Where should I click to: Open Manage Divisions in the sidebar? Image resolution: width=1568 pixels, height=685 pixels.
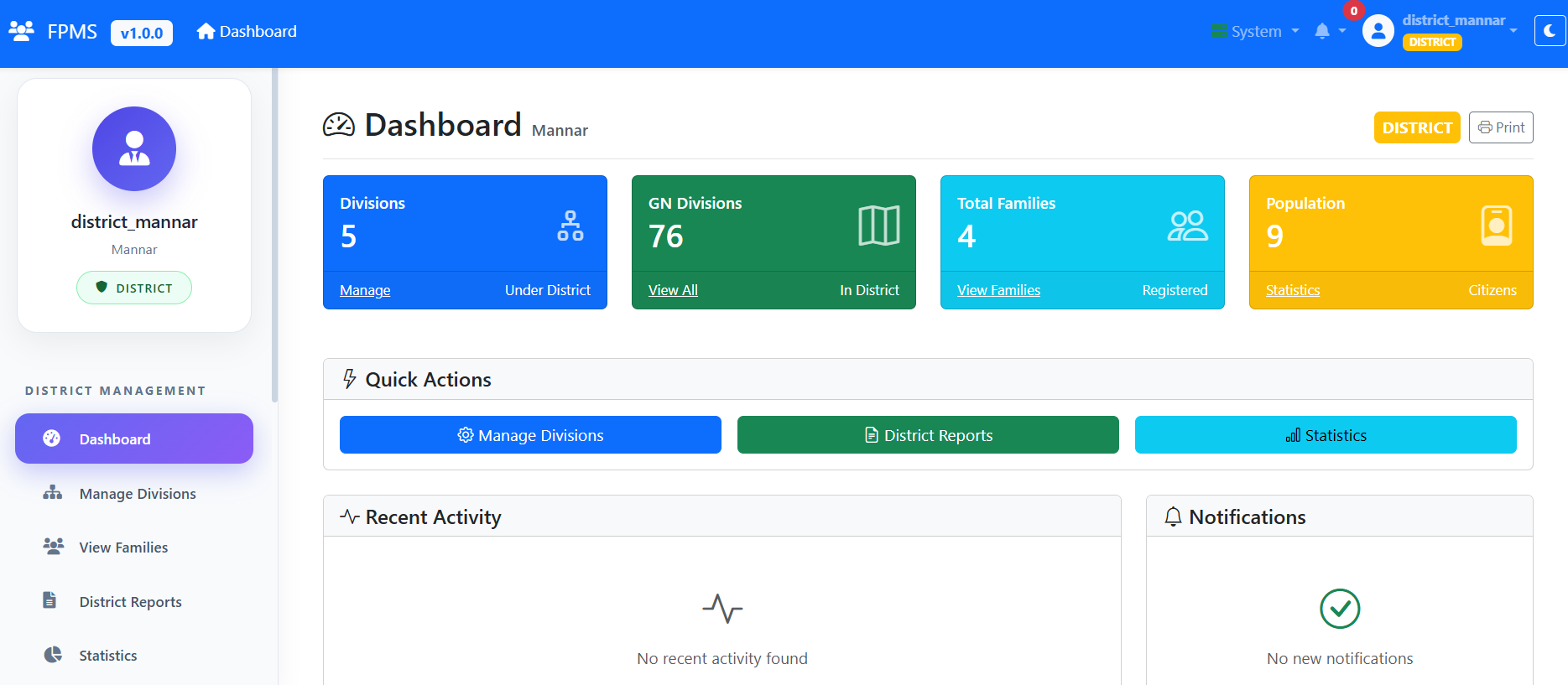tap(137, 494)
